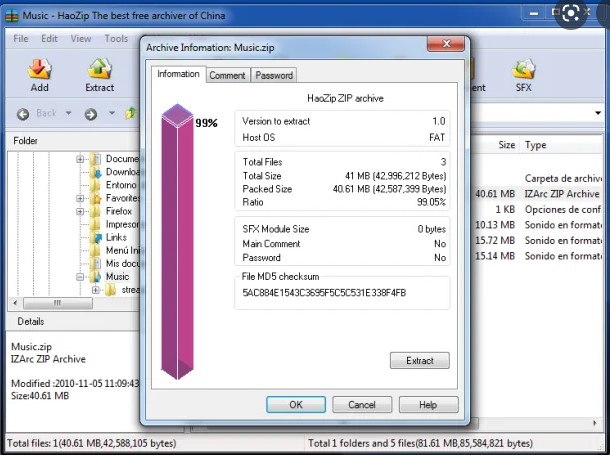610x455 pixels.
Task: Select the 40.61 MB IZArc ZIP Archive row
Action: (537, 194)
